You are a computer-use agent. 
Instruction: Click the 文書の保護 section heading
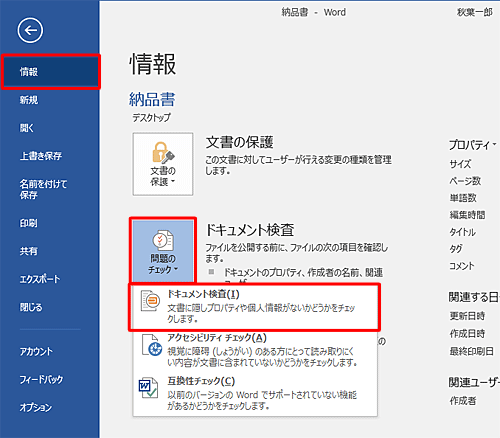(x=239, y=143)
